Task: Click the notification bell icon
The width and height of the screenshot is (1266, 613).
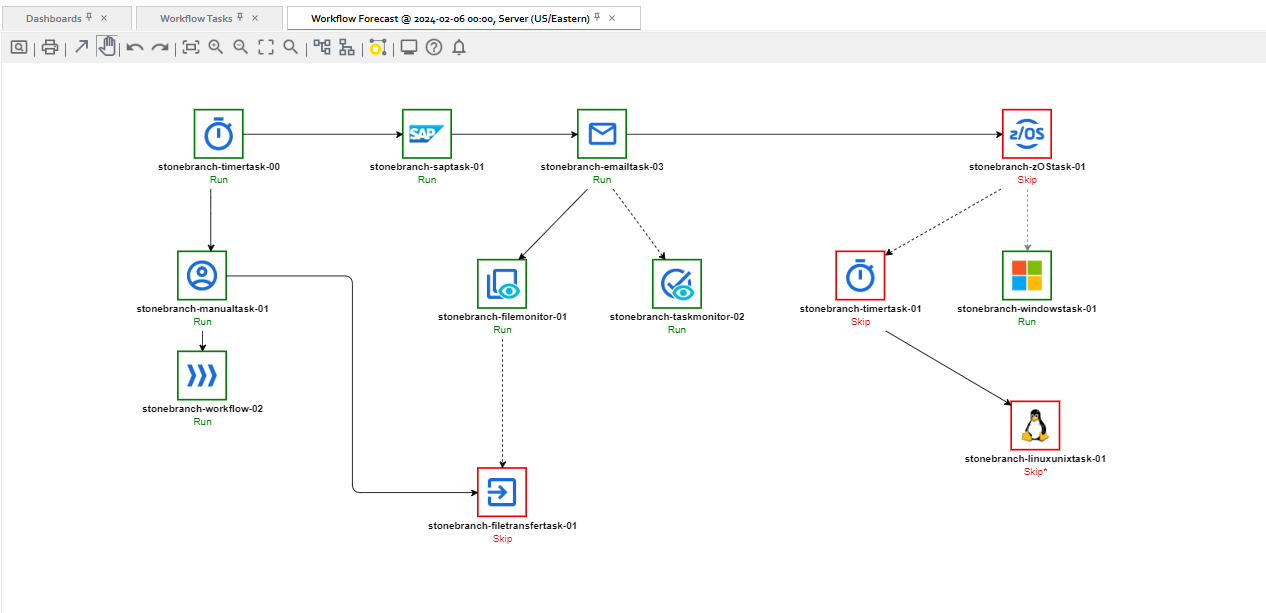Action: coord(459,47)
